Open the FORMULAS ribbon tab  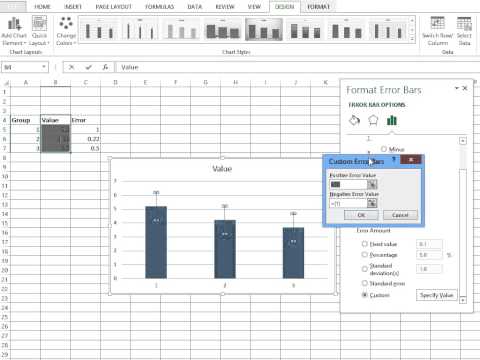[x=159, y=7]
